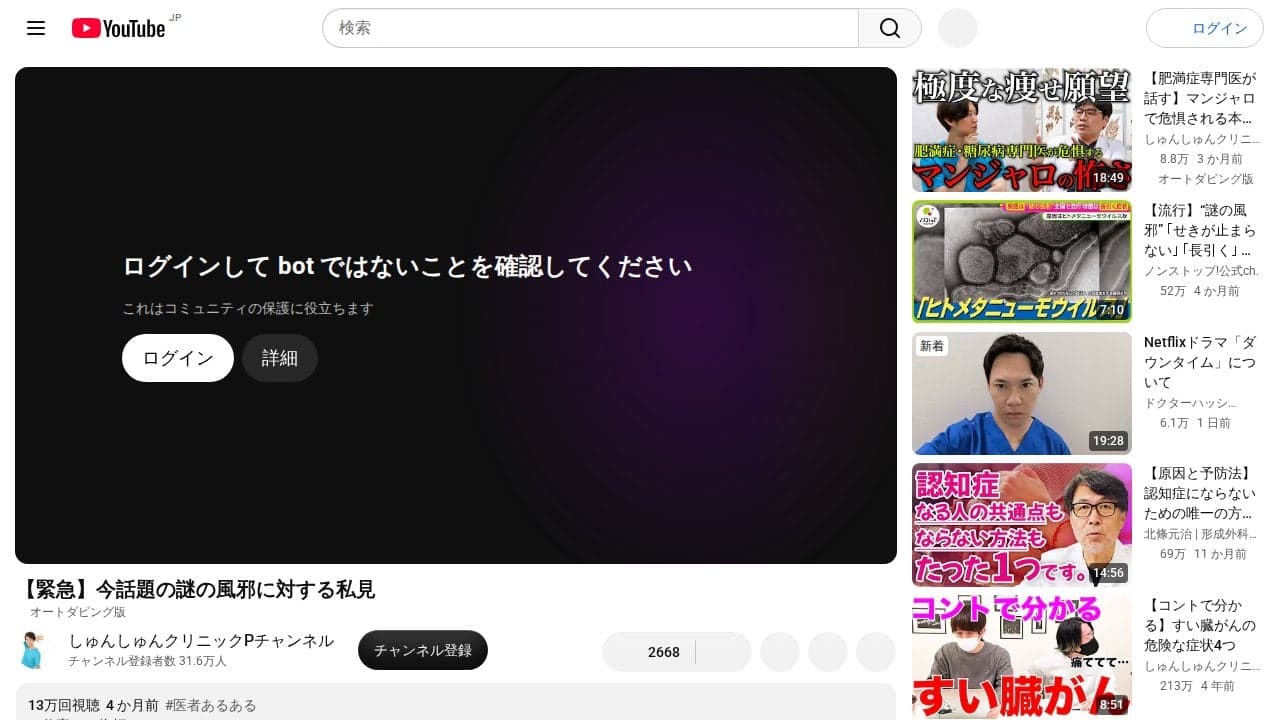Viewport: 1280px width, 720px height.
Task: Click the チャンネル登録者数 31.6万人 text
Action: point(147,661)
